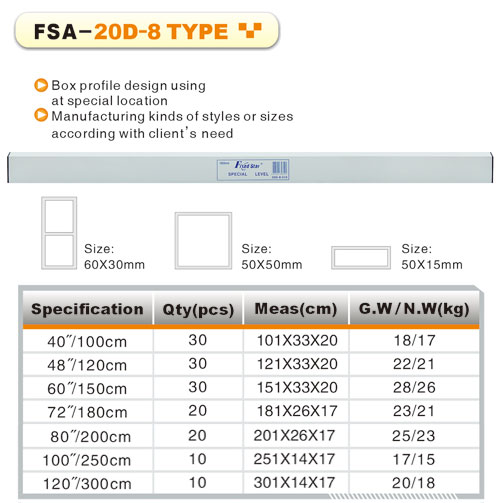The width and height of the screenshot is (500, 503).
Task: Click the Specification column header
Action: (x=87, y=309)
